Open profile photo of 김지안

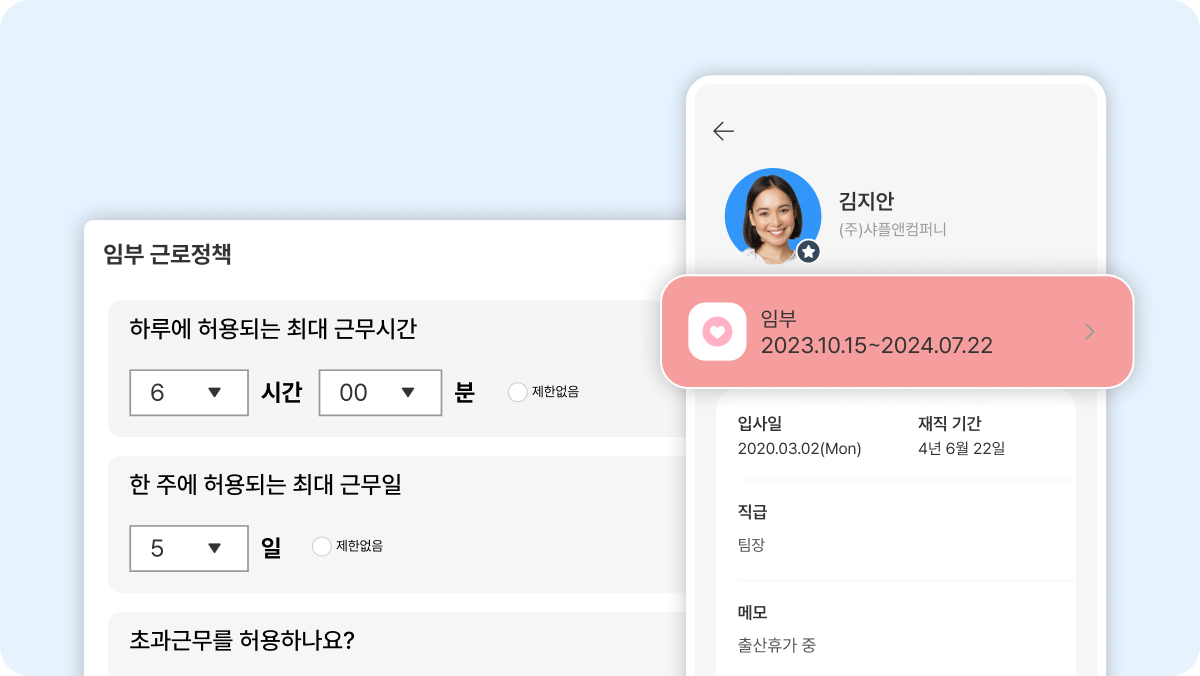pos(772,215)
